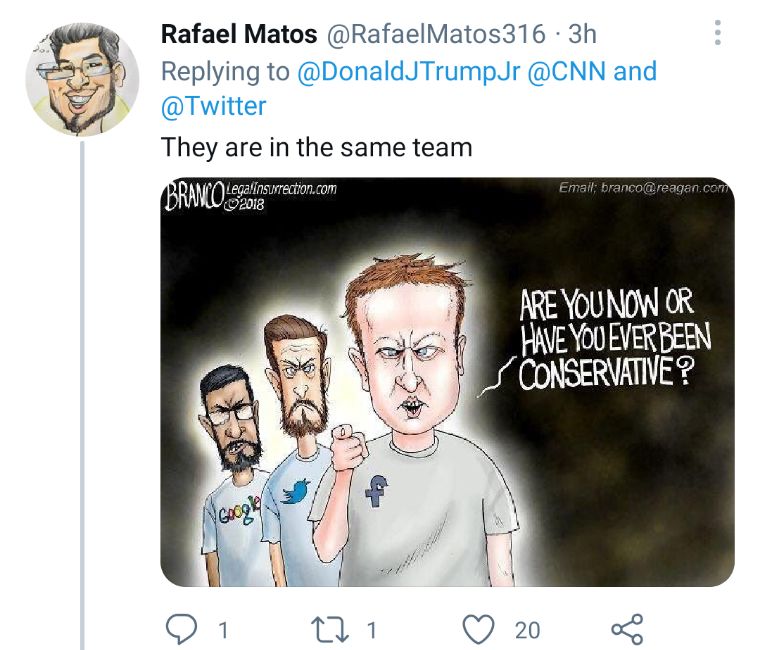Screen dimensions: 760x650
Task: Follow the @Twitter mention link
Action: click(x=214, y=104)
